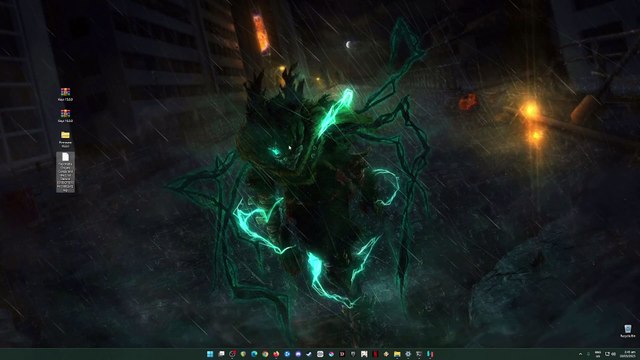The image size is (640, 360).
Task: Launch Firefox from the taskbar
Action: click(276, 354)
